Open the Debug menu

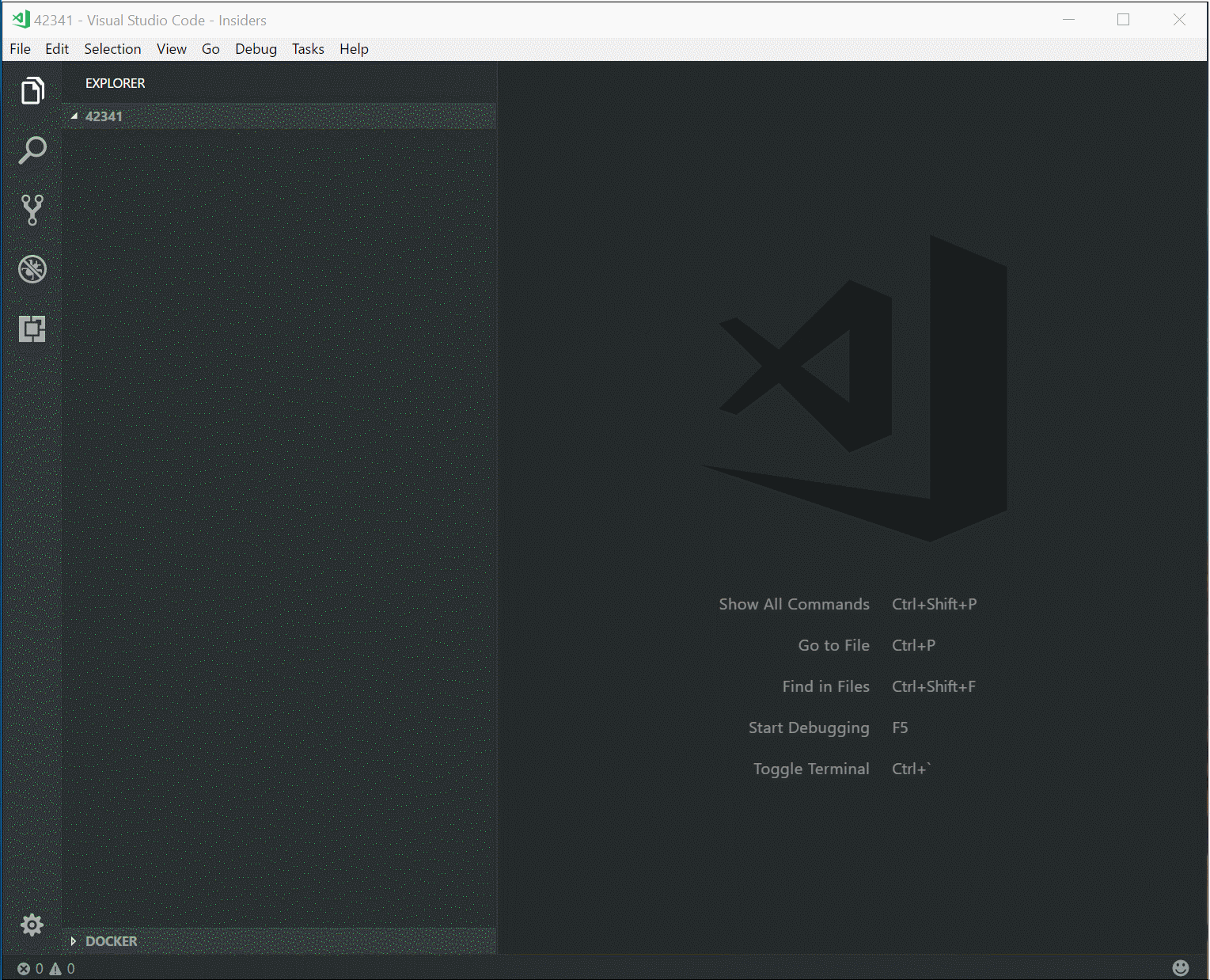coord(256,49)
